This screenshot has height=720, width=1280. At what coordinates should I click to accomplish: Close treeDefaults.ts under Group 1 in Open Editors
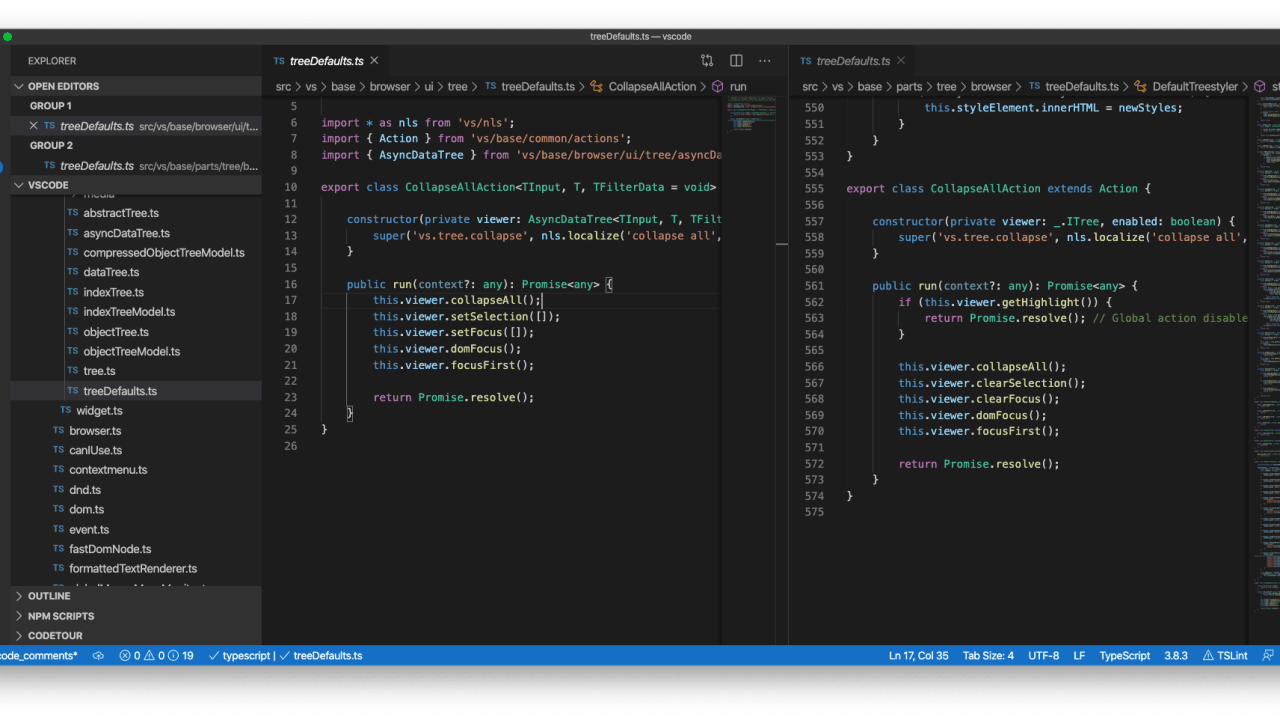click(x=34, y=126)
